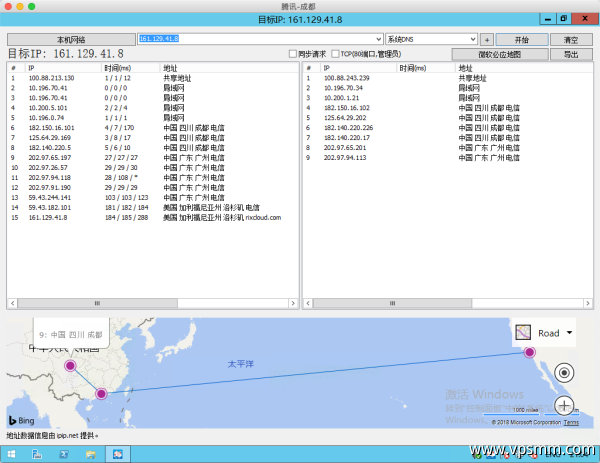This screenshot has height=463, width=600.
Task: Click the 清空 clear button
Action: pyautogui.click(x=571, y=39)
